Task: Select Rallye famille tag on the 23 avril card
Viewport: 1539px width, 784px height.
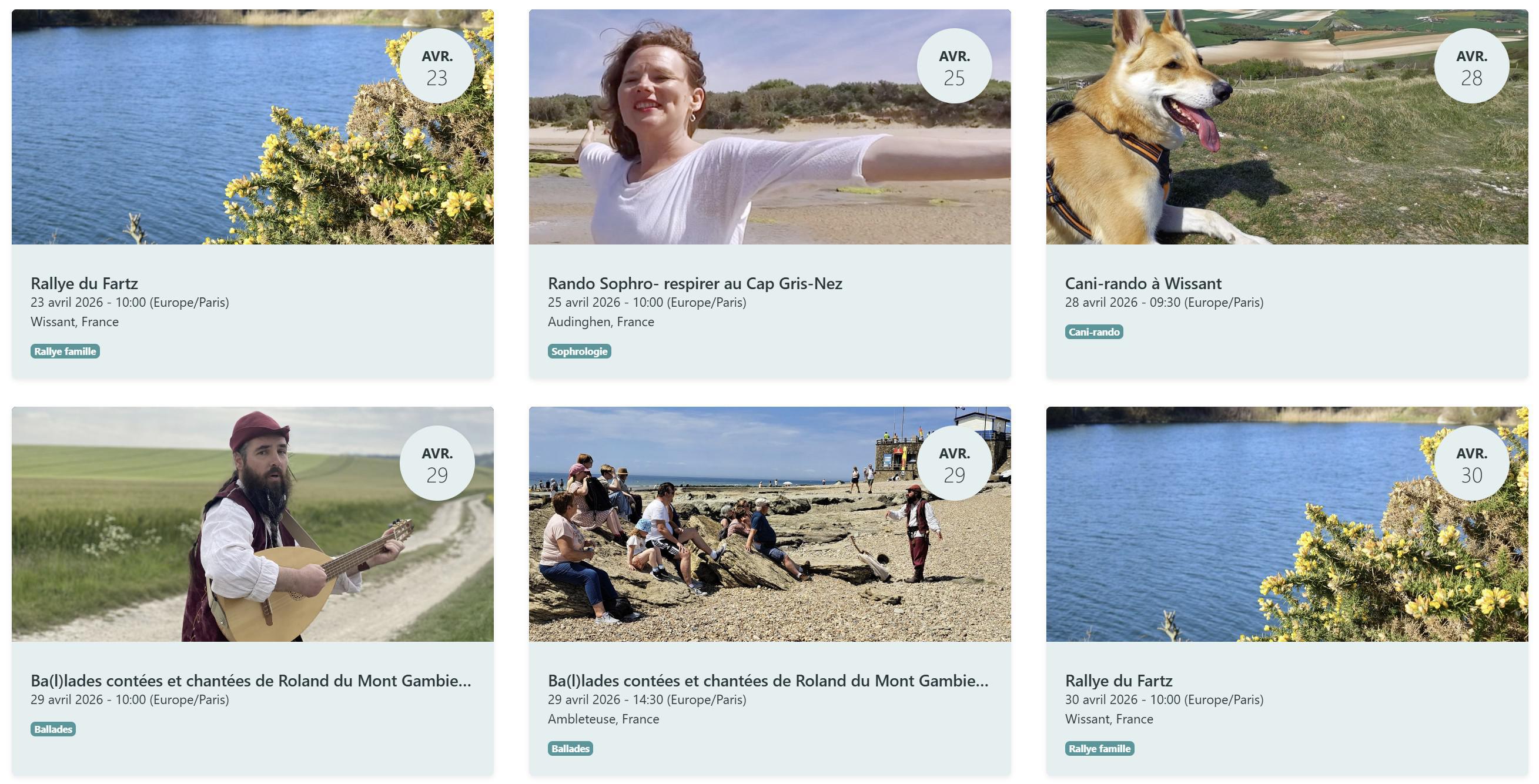Action: [65, 351]
